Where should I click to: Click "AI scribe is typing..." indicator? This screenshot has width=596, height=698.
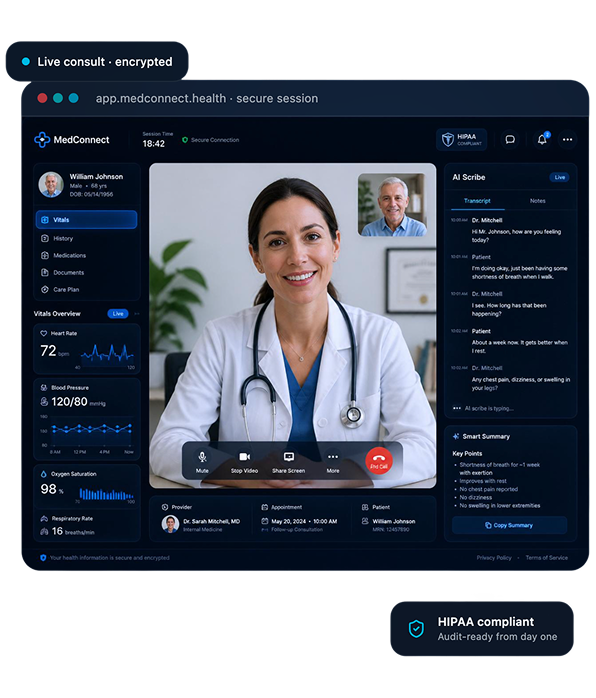(x=483, y=408)
